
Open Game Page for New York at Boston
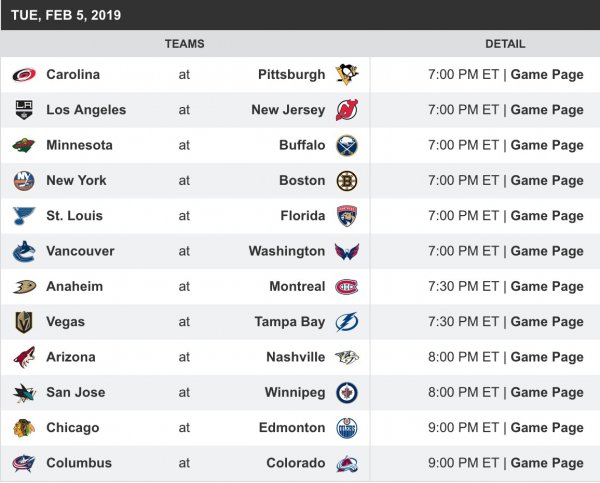coord(547,181)
